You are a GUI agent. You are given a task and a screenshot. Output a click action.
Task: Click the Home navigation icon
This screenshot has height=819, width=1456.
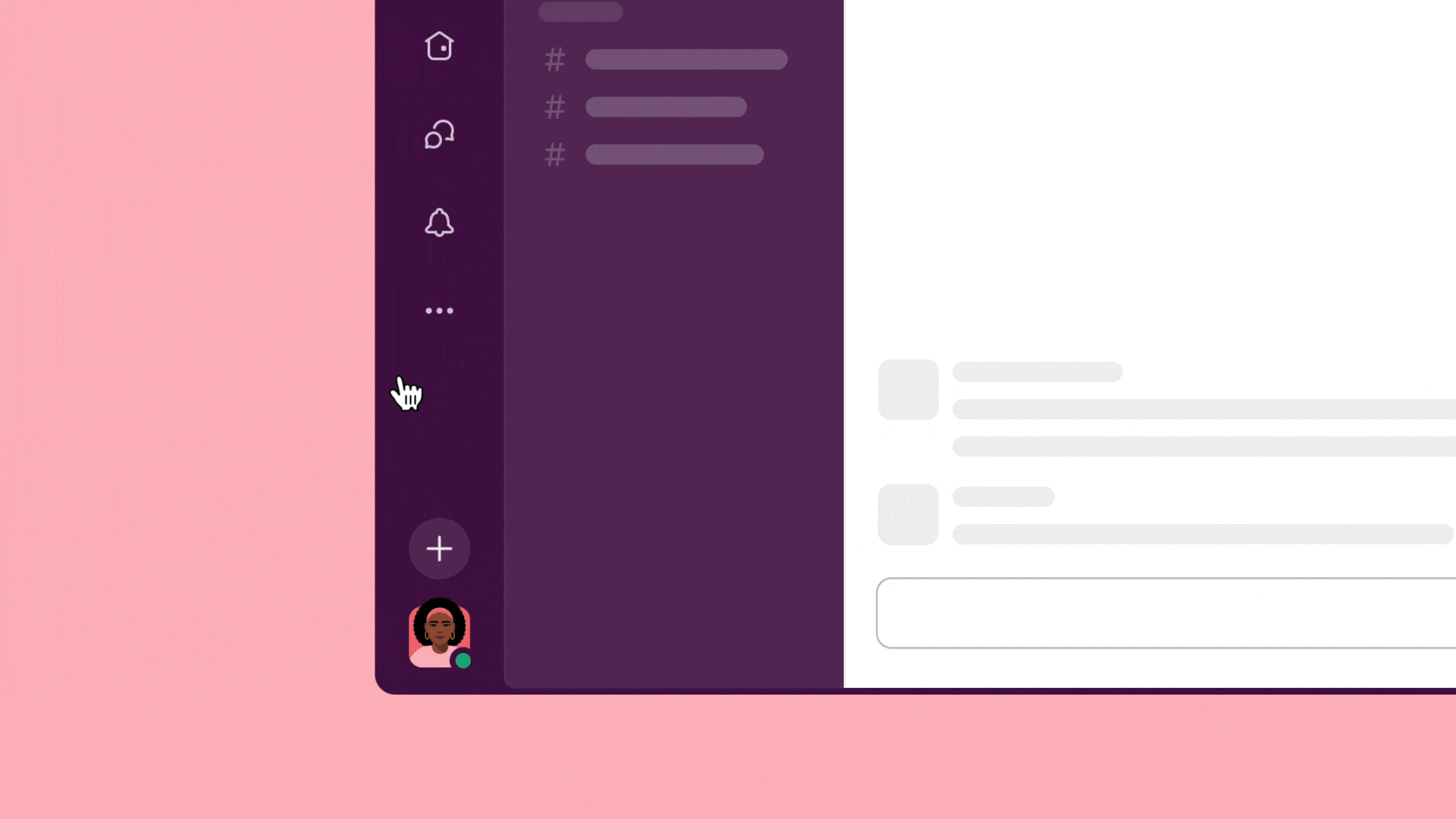[439, 46]
